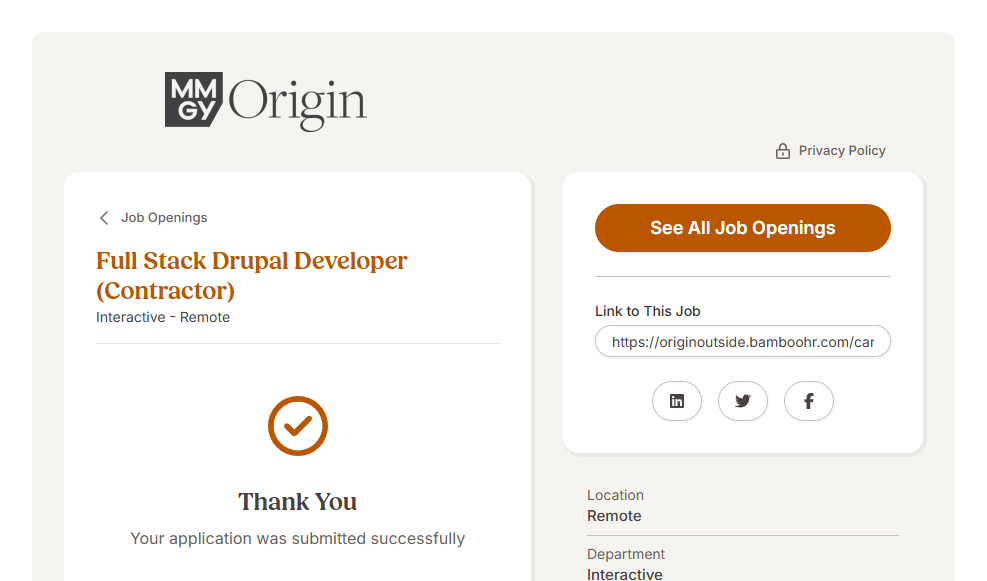Viewport: 987px width, 581px height.
Task: Click the lock icon beside Privacy Policy
Action: tap(783, 151)
